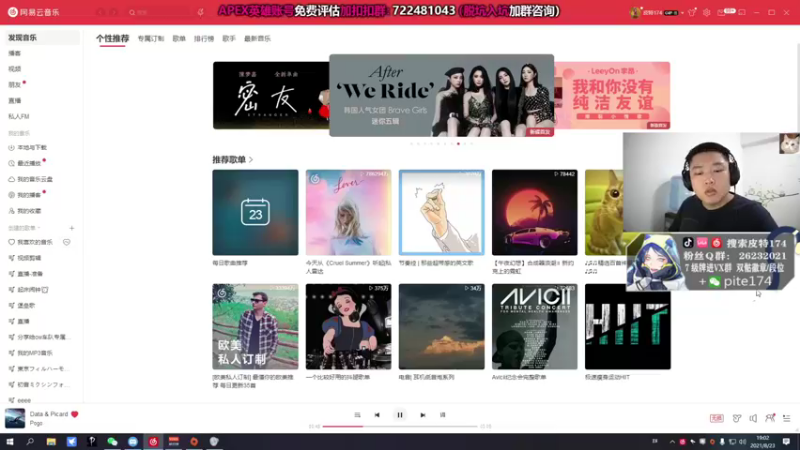Collapse 创建的歌单 section arrow
The image size is (800, 450).
tap(39, 228)
